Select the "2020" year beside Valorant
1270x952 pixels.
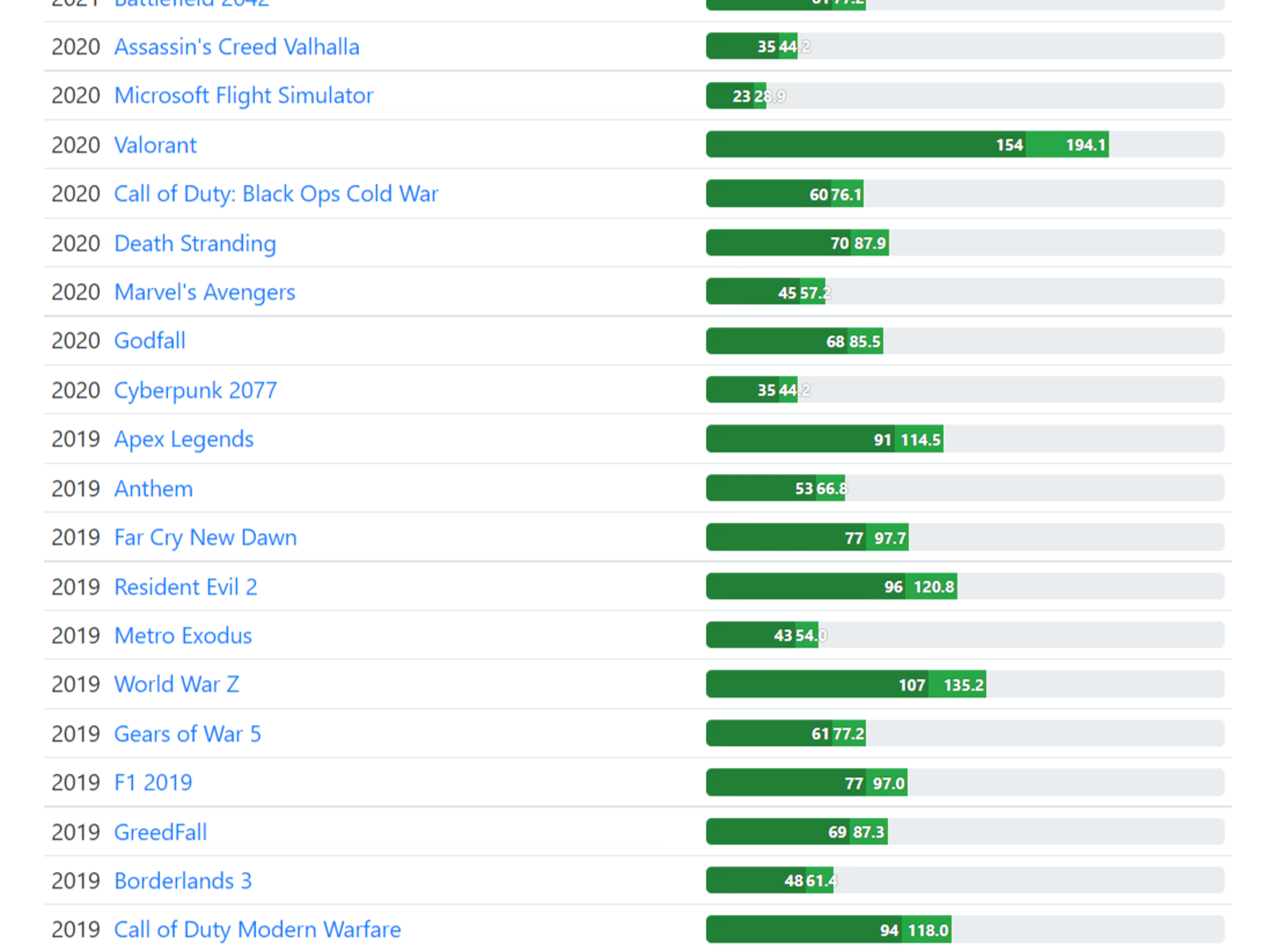click(x=76, y=144)
